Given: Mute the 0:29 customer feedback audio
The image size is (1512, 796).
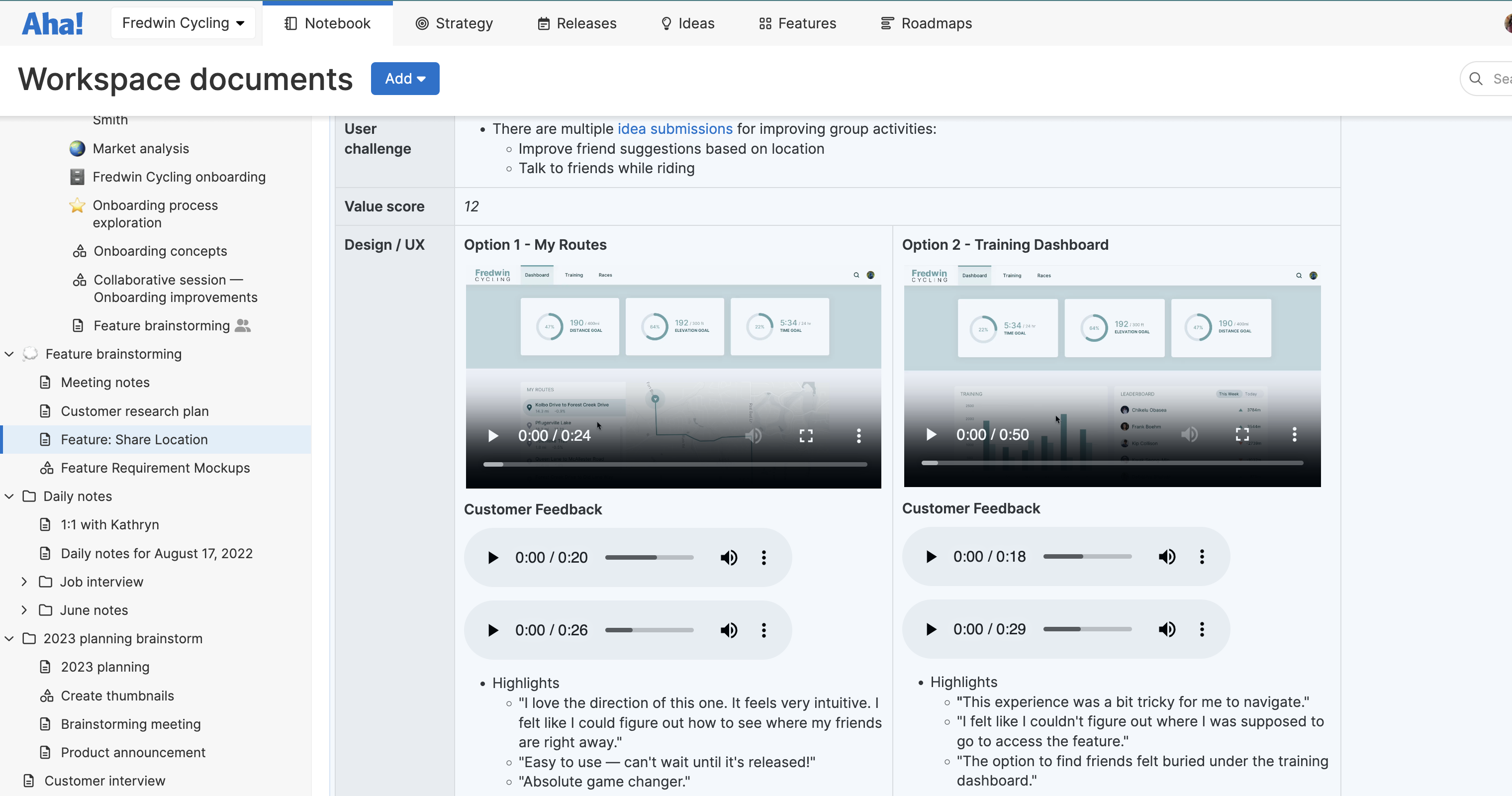Looking at the screenshot, I should (1167, 629).
